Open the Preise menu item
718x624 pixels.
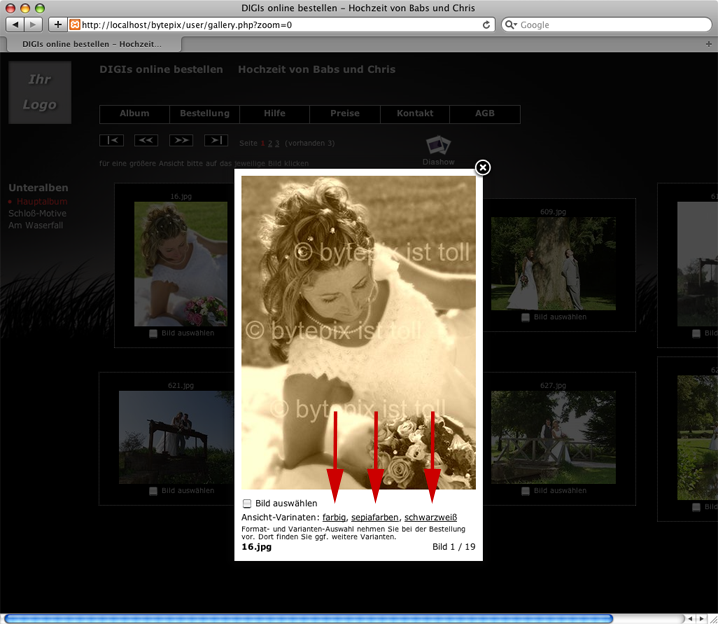345,114
